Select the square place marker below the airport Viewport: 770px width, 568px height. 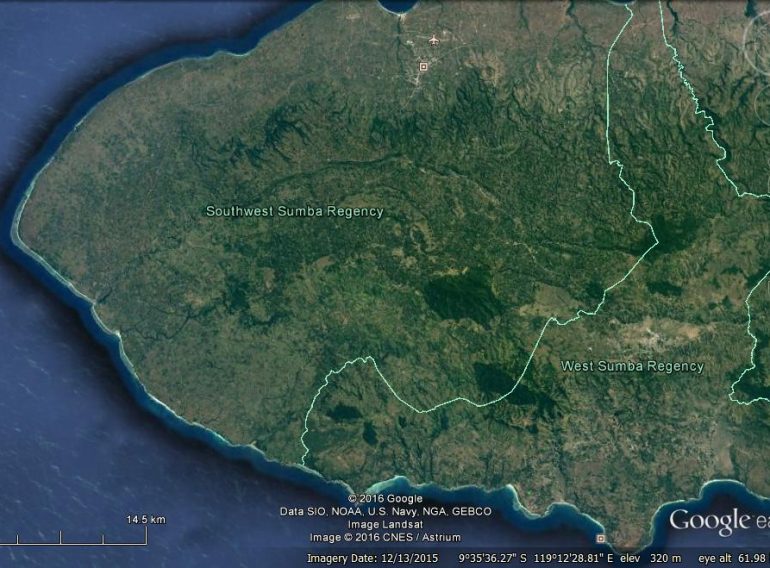click(423, 67)
